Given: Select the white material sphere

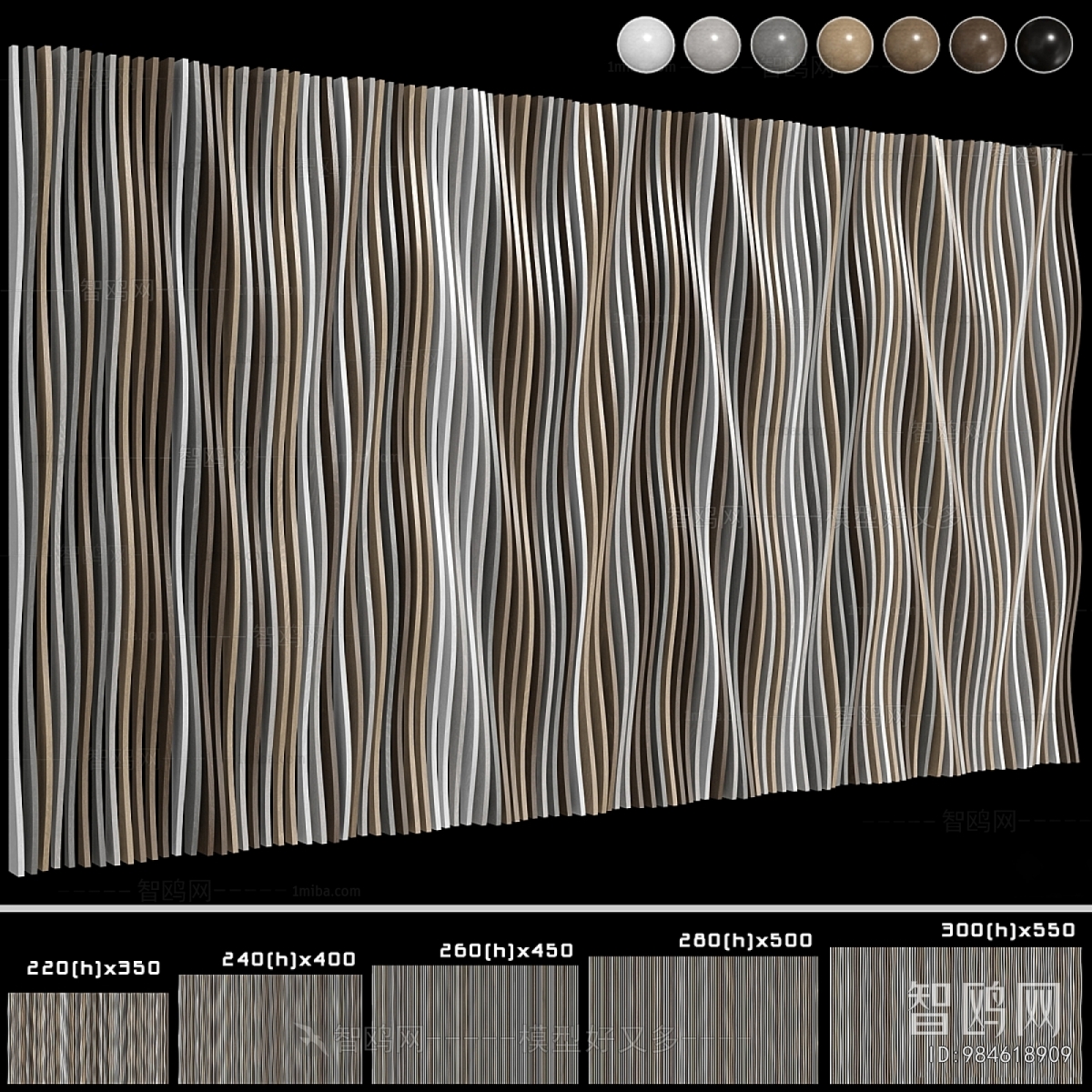Looking at the screenshot, I should [646, 43].
